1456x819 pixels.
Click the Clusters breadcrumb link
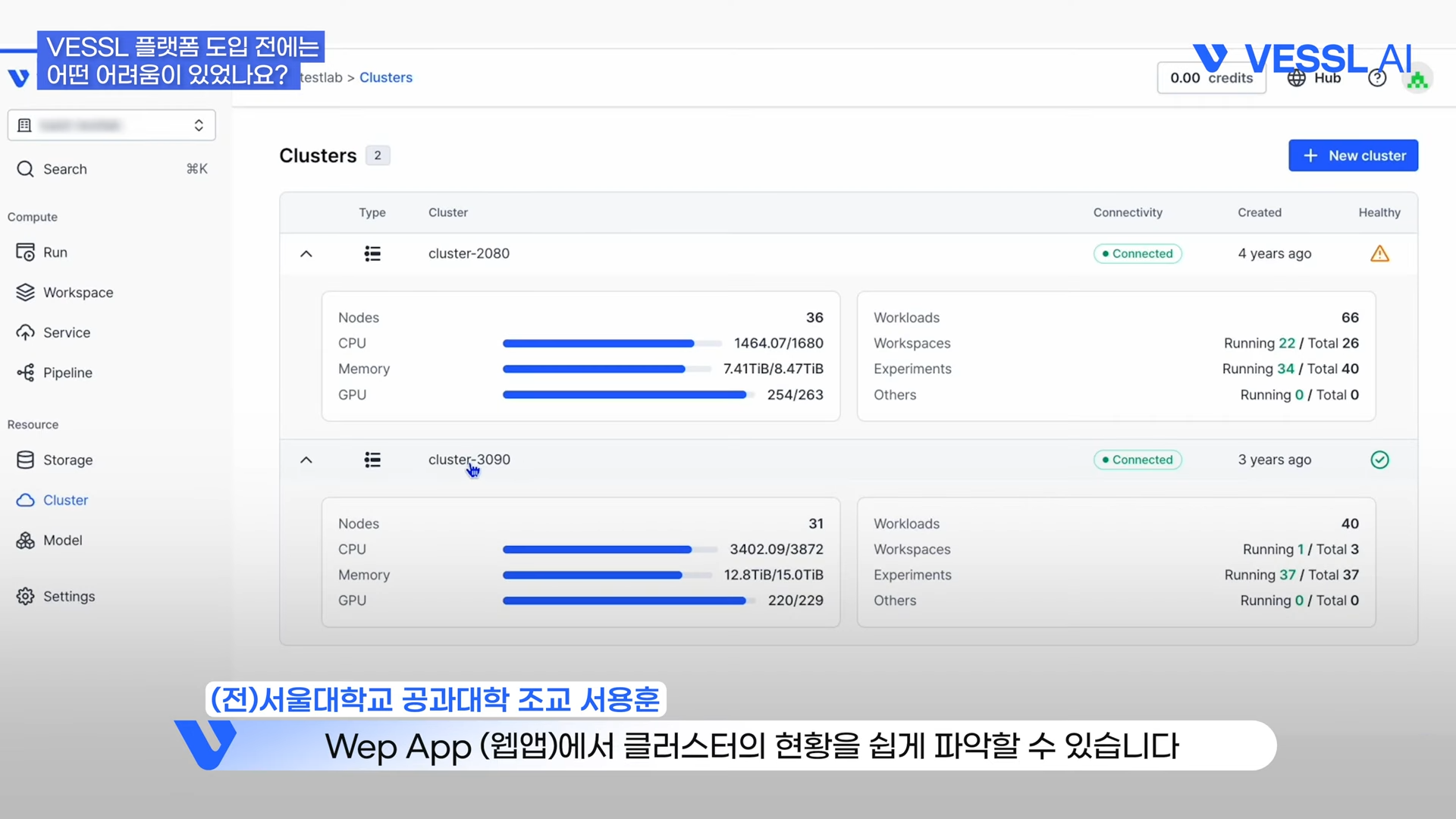pyautogui.click(x=386, y=77)
